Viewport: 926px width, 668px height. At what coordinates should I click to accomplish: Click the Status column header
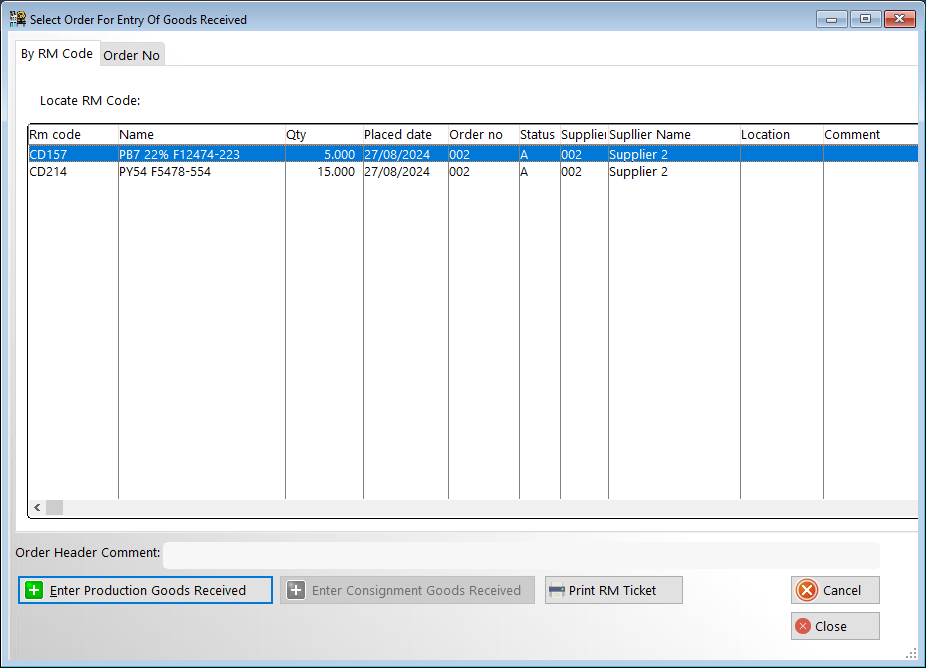point(538,134)
